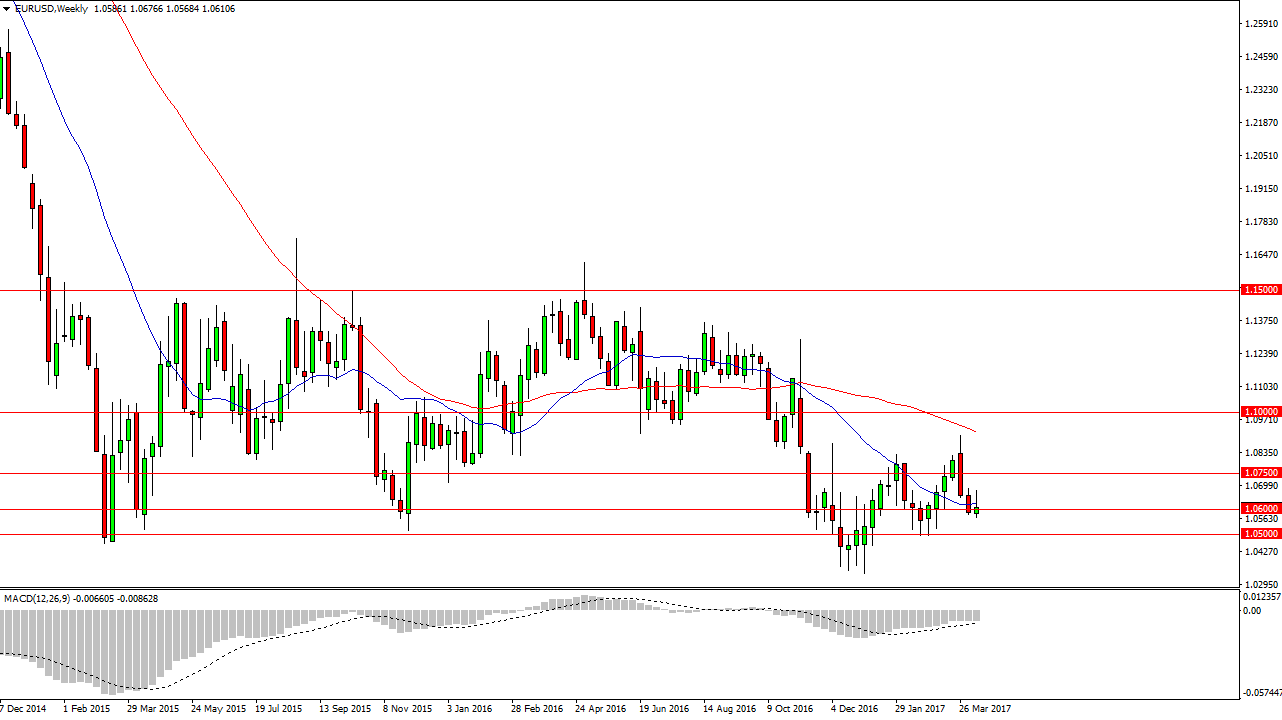Select the most recent weekly candlestick
This screenshot has width=1282, height=720.
(975, 510)
